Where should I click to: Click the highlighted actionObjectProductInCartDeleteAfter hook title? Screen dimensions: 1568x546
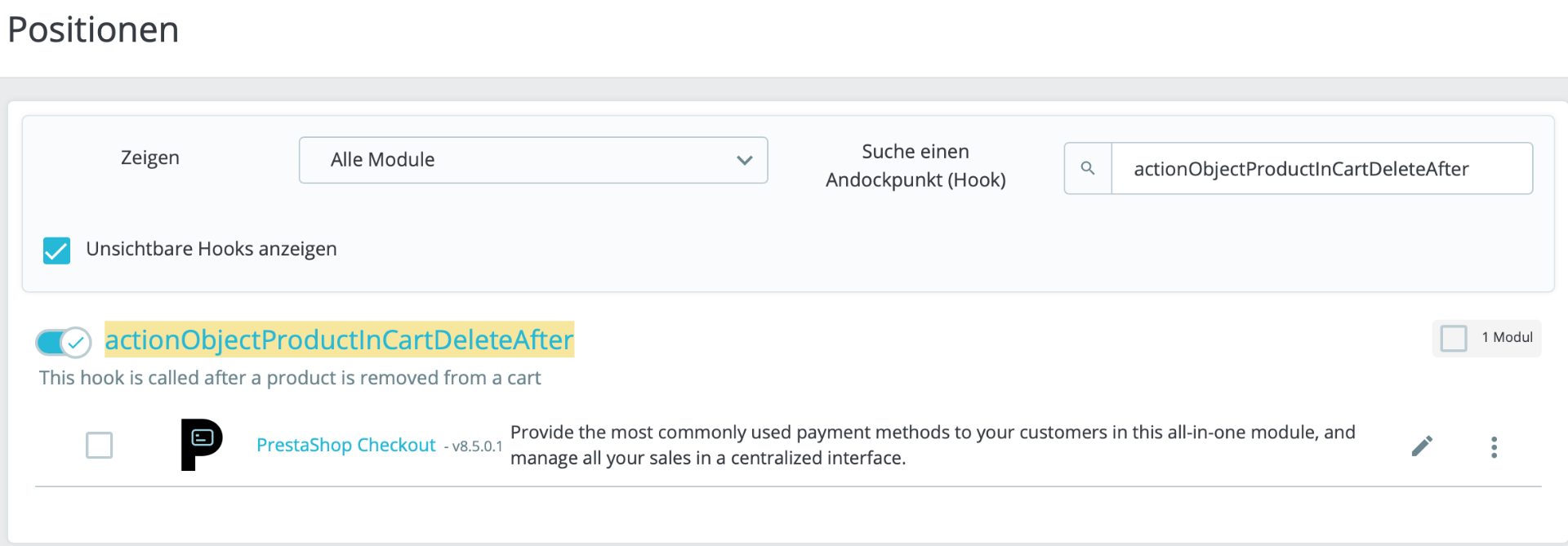click(339, 340)
